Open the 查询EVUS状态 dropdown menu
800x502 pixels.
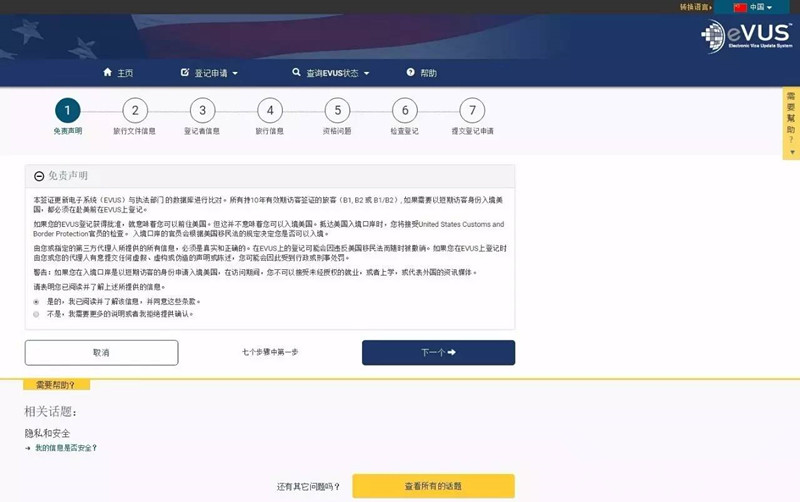click(331, 73)
